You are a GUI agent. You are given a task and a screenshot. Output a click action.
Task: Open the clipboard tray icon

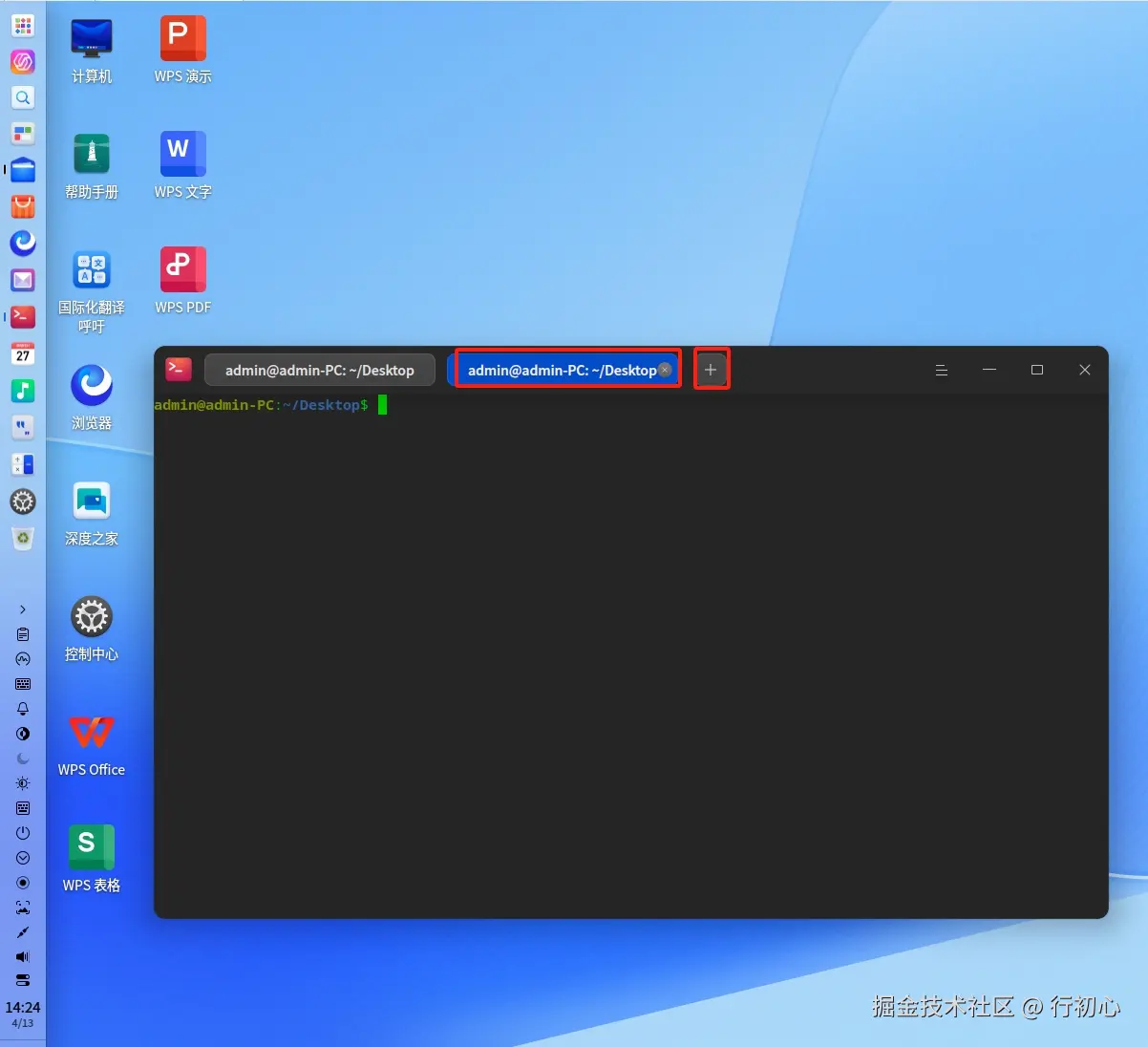tap(23, 634)
